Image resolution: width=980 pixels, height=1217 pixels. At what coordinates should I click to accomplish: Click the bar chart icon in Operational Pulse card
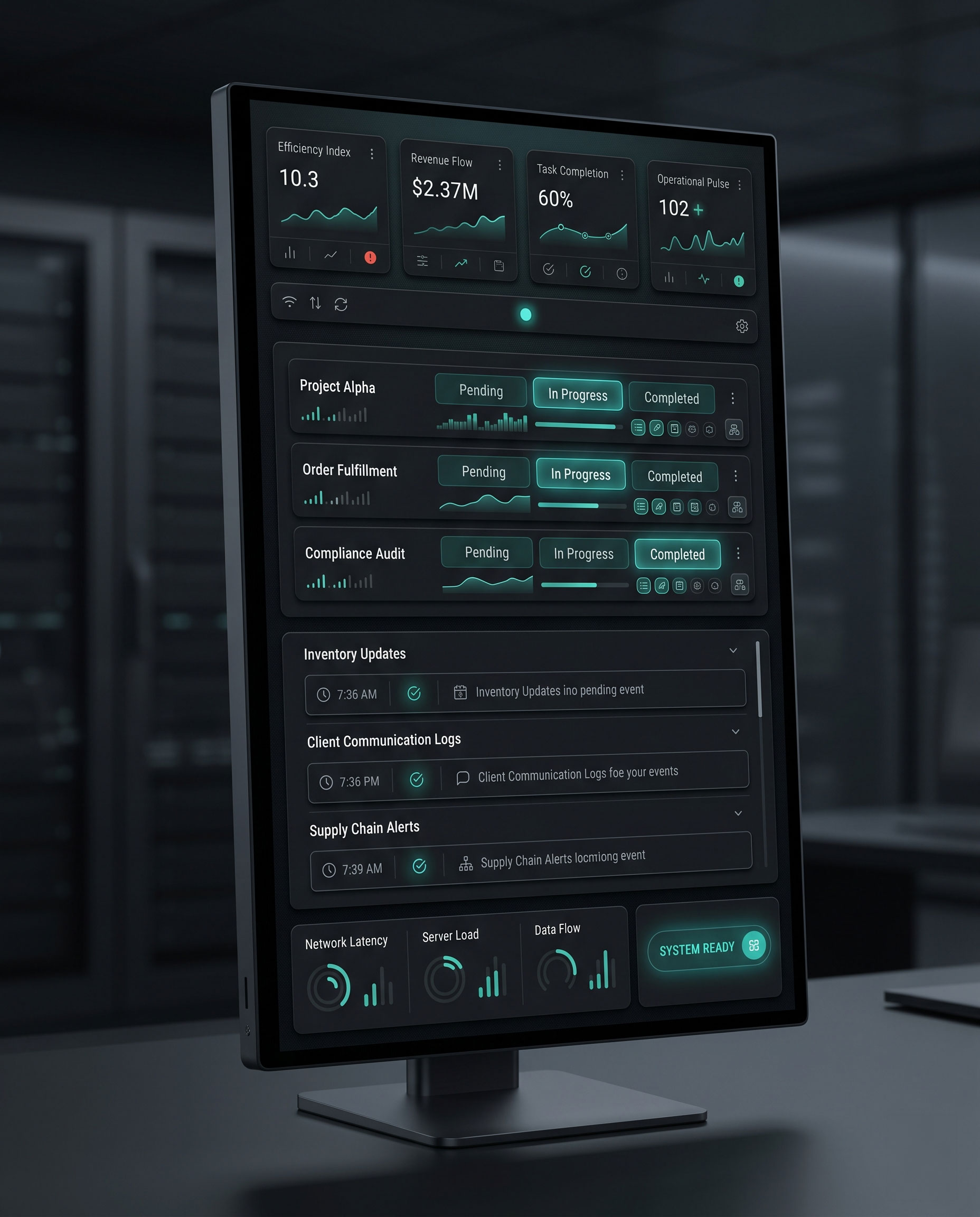coord(669,277)
